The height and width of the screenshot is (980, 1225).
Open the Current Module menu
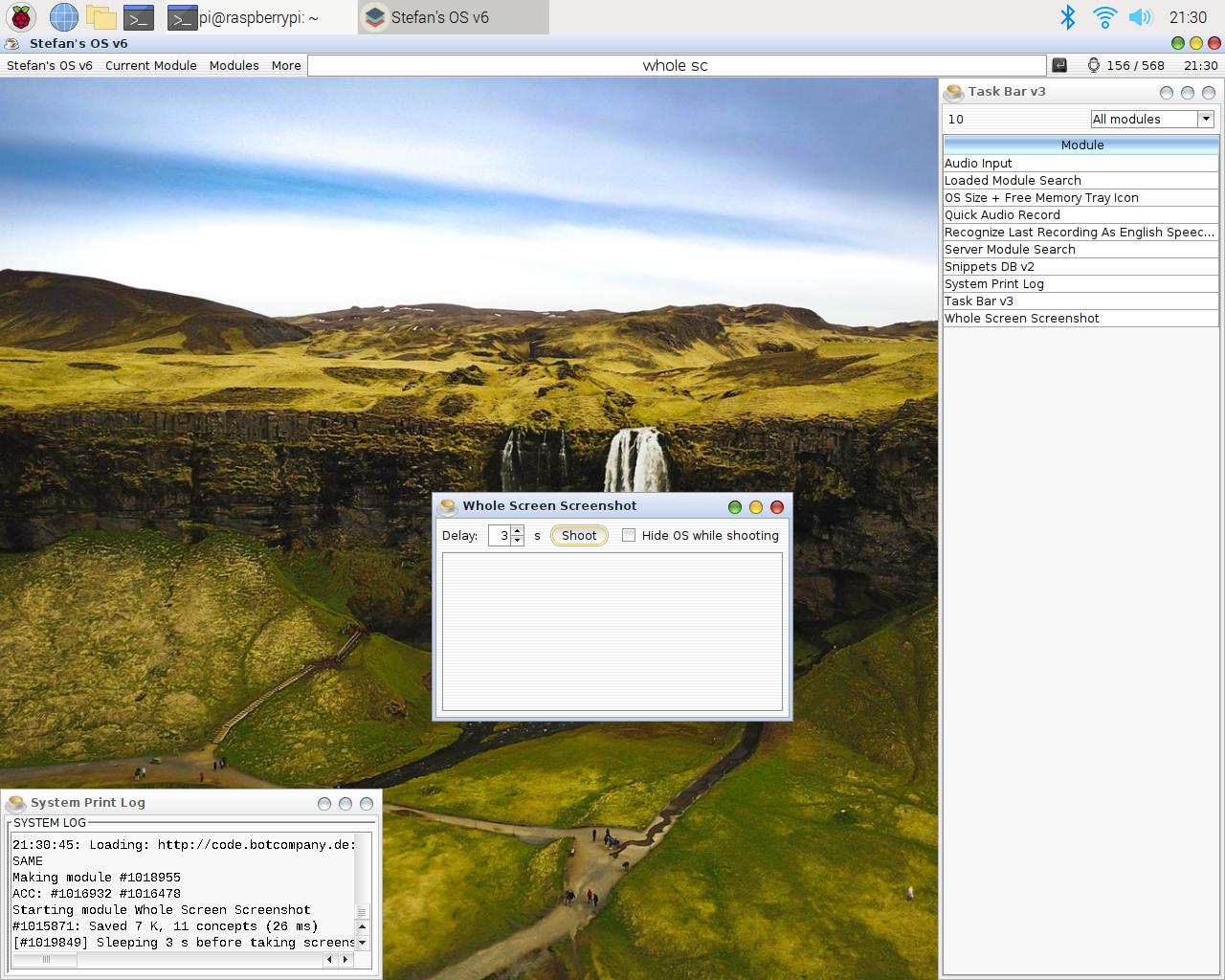coord(150,65)
